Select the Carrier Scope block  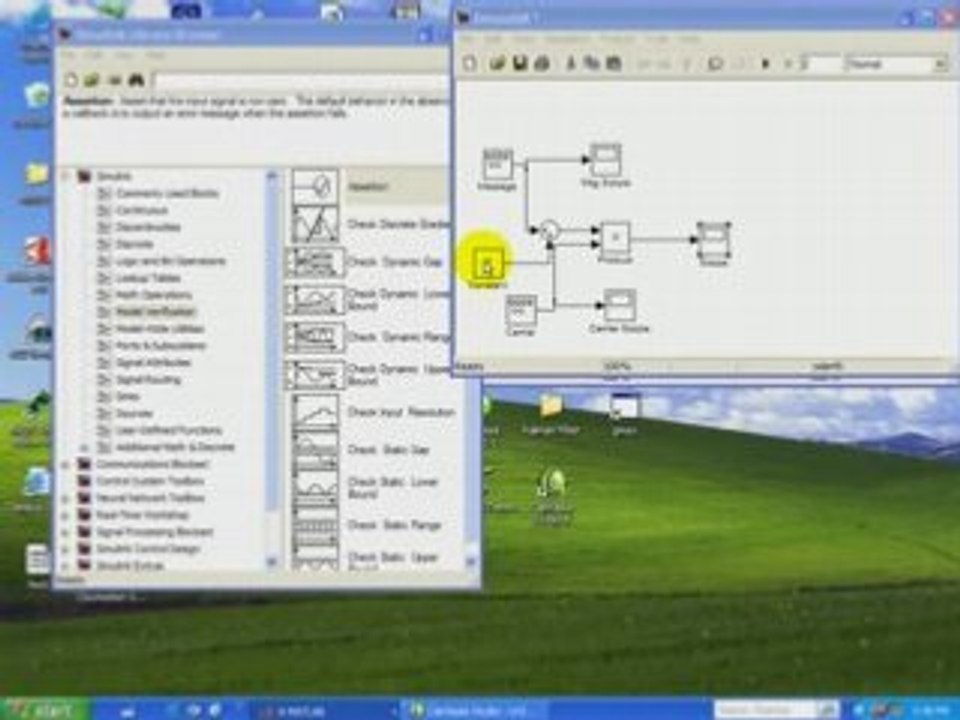pyautogui.click(x=620, y=306)
